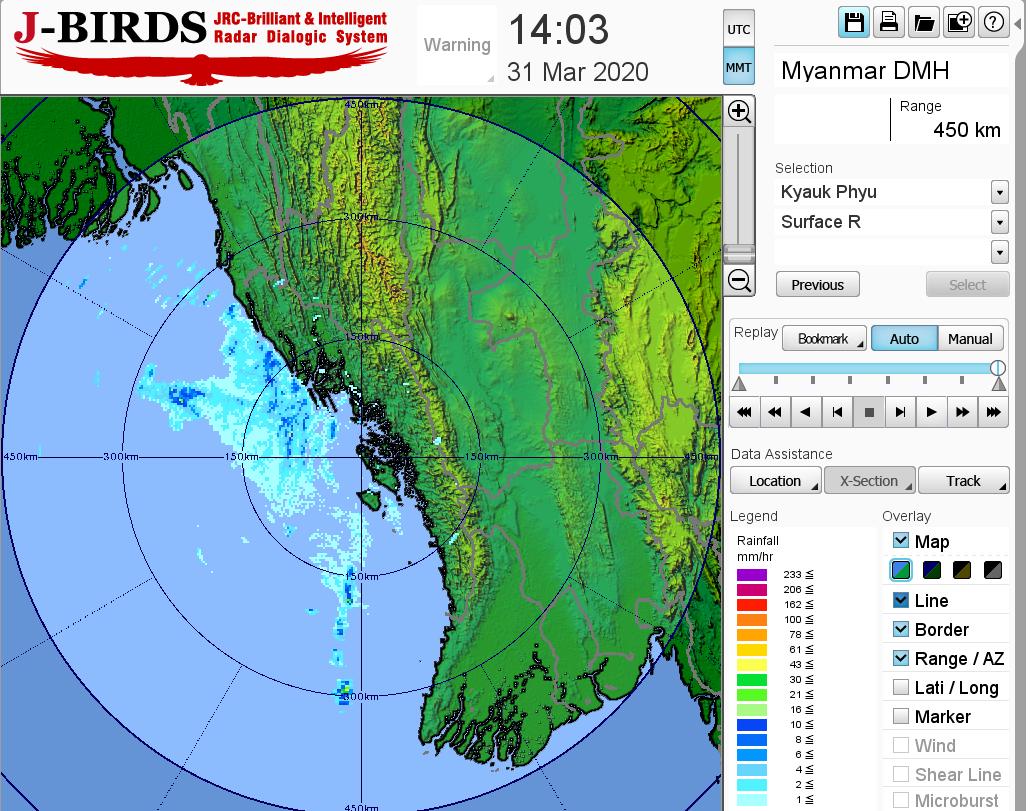The width and height of the screenshot is (1030, 811).
Task: Click the add new window icon
Action: 958,23
